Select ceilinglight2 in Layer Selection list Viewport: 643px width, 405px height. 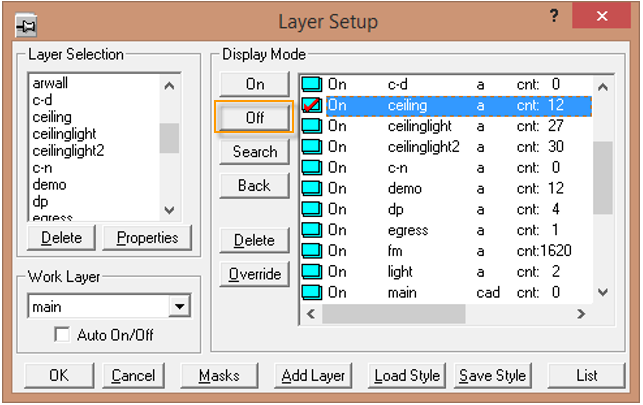(x=68, y=151)
